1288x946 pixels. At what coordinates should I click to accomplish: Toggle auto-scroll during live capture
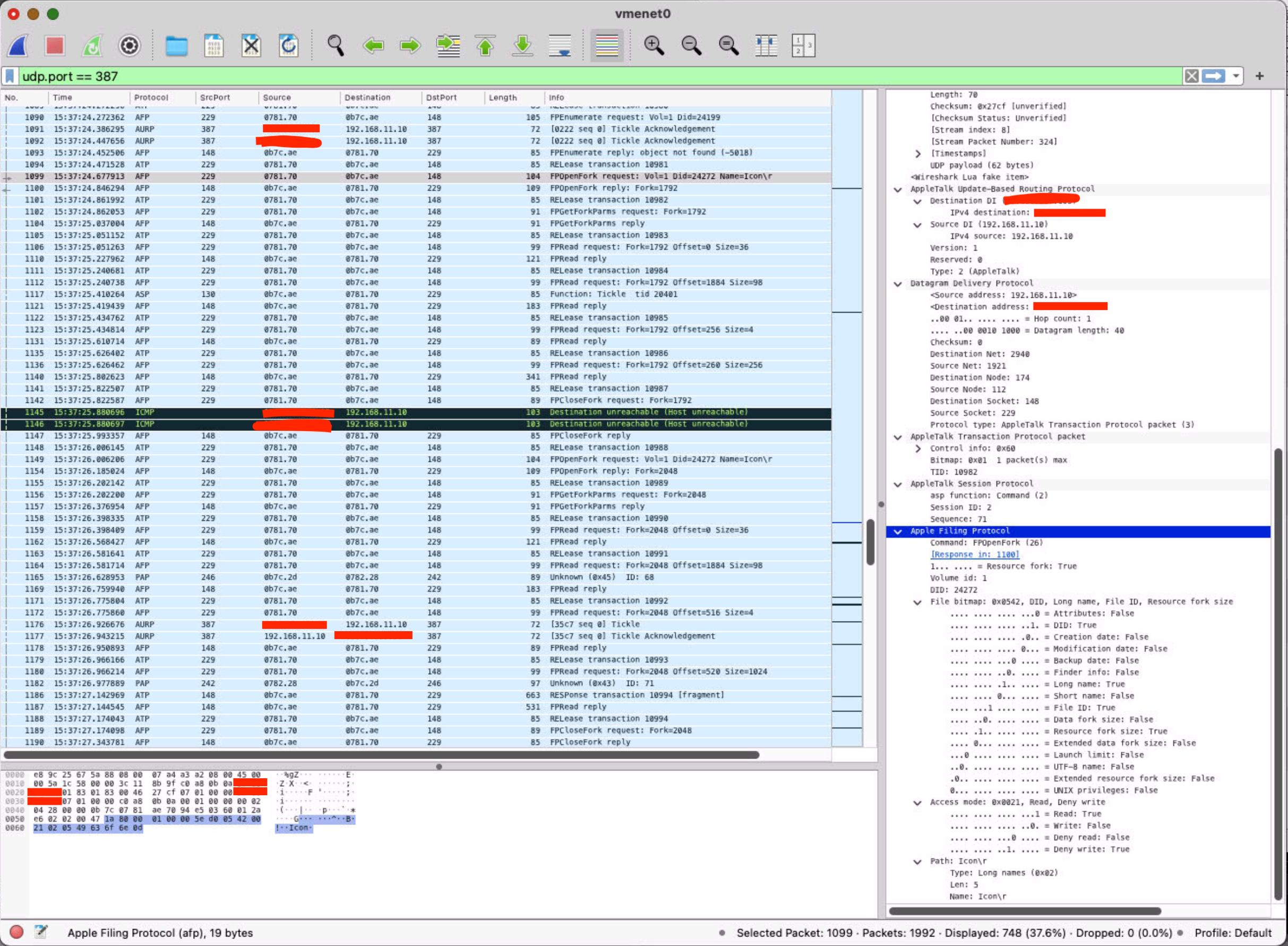point(560,45)
